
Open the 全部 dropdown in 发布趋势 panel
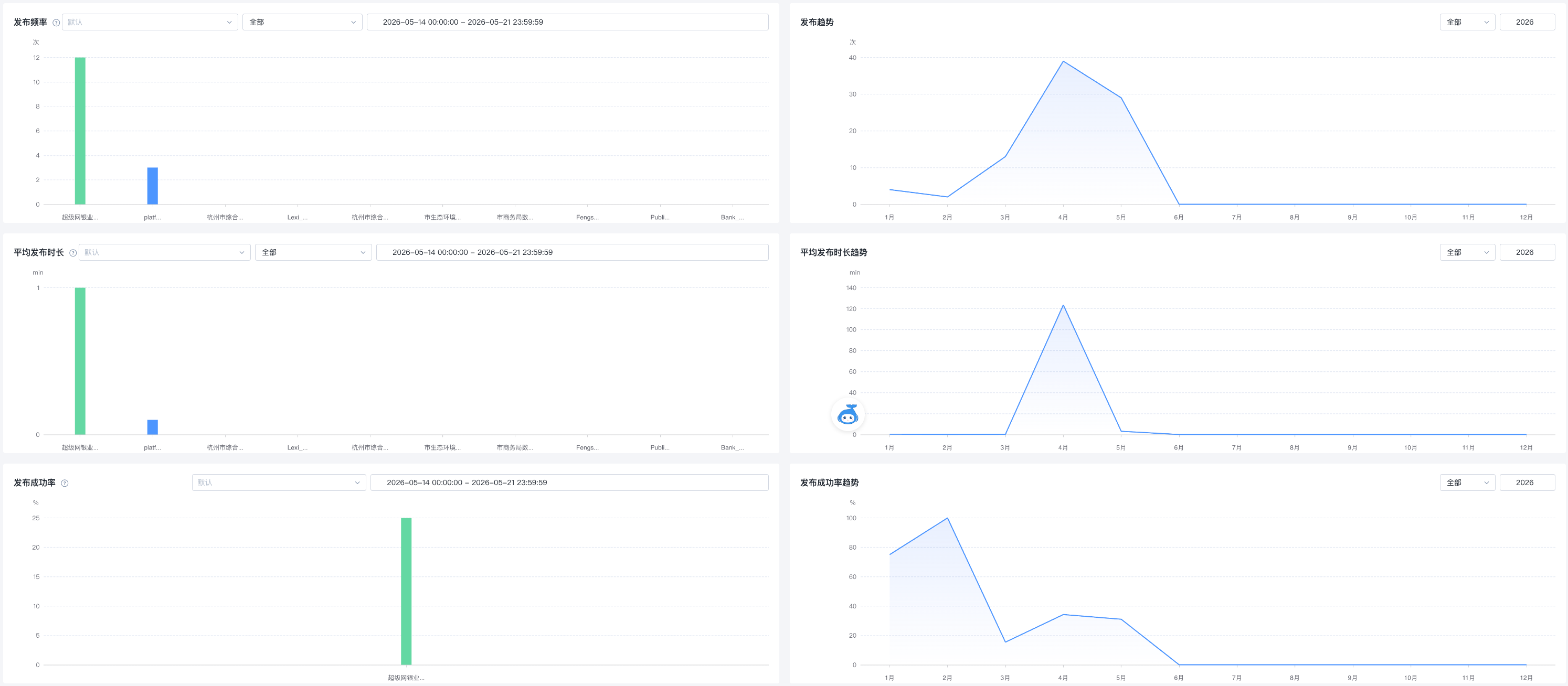[1467, 22]
